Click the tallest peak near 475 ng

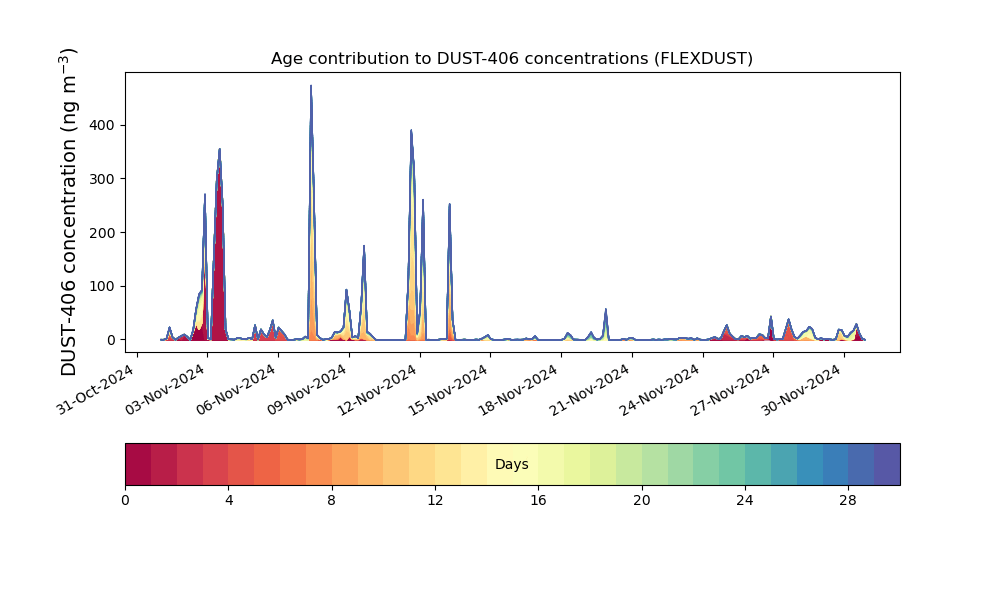(x=311, y=210)
